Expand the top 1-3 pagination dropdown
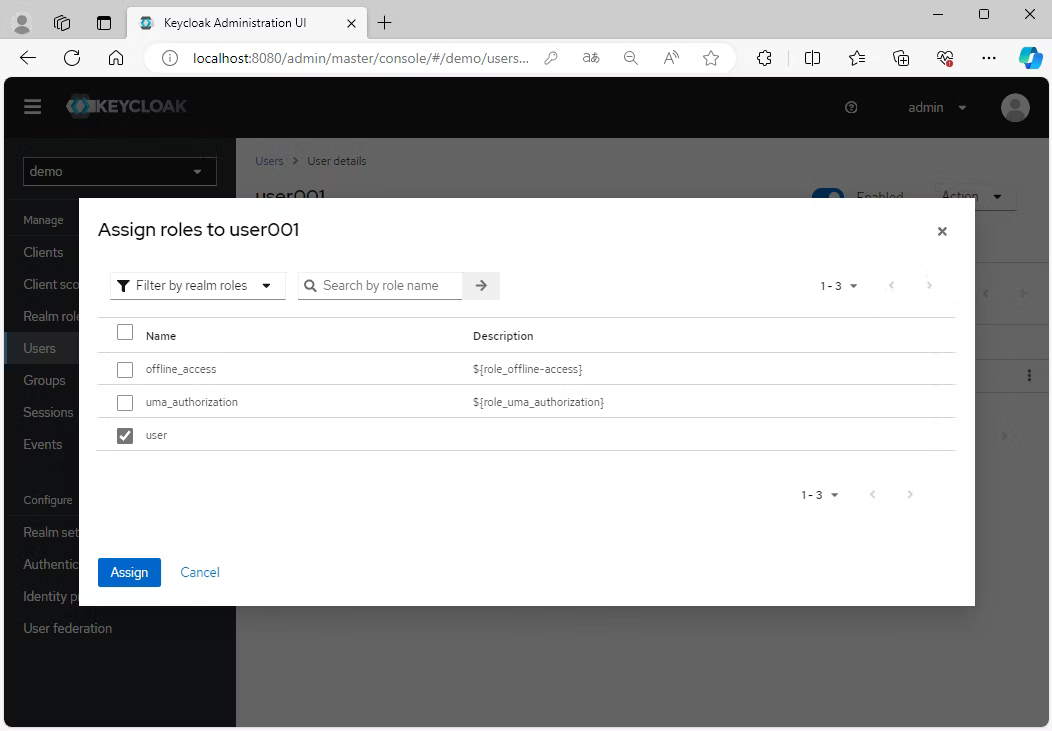This screenshot has height=731, width=1052. pos(839,286)
